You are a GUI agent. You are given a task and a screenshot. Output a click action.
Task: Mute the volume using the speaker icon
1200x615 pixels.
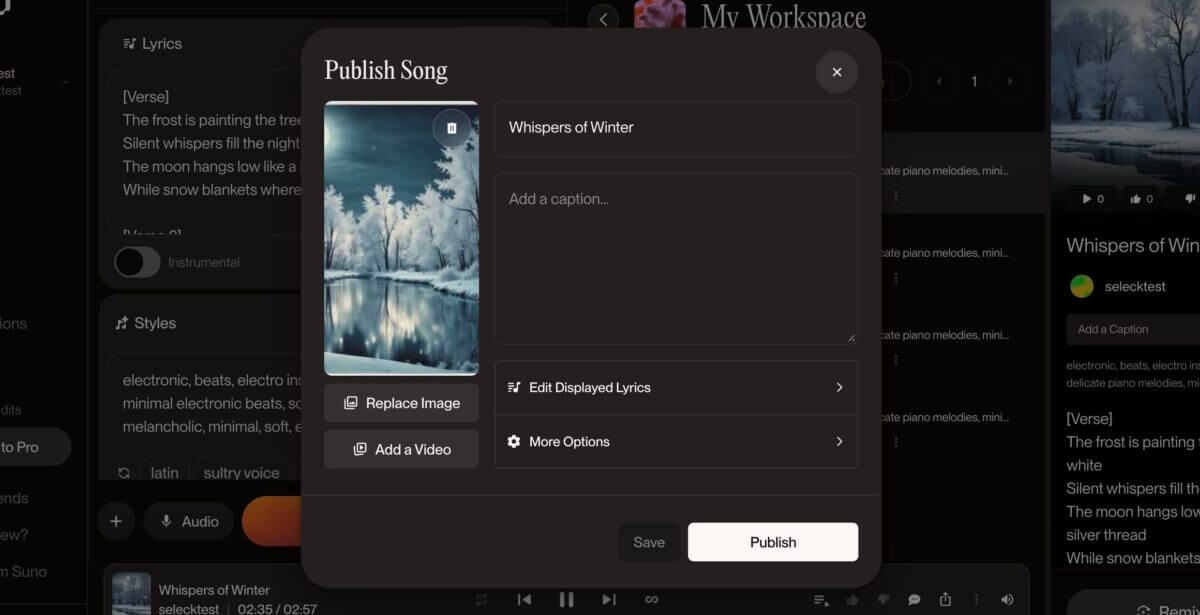point(1007,599)
